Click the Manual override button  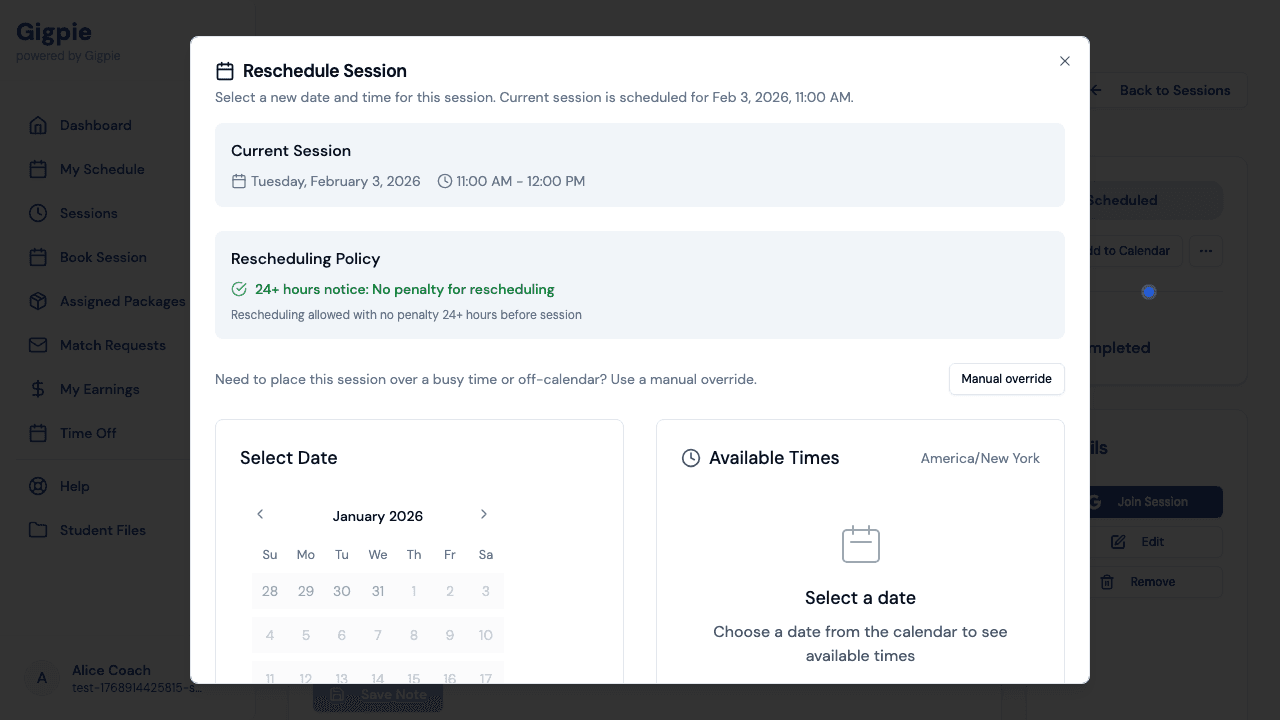(x=1006, y=379)
